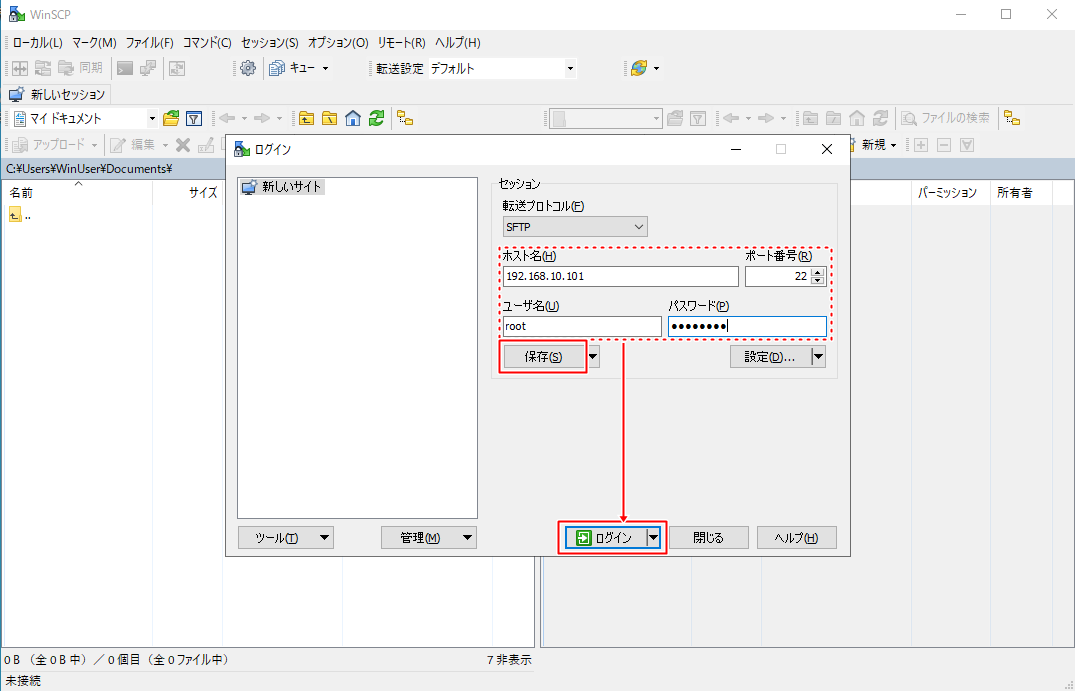Open the dropdown arrow beside 保存 button
The image size is (1075, 691).
click(x=593, y=357)
